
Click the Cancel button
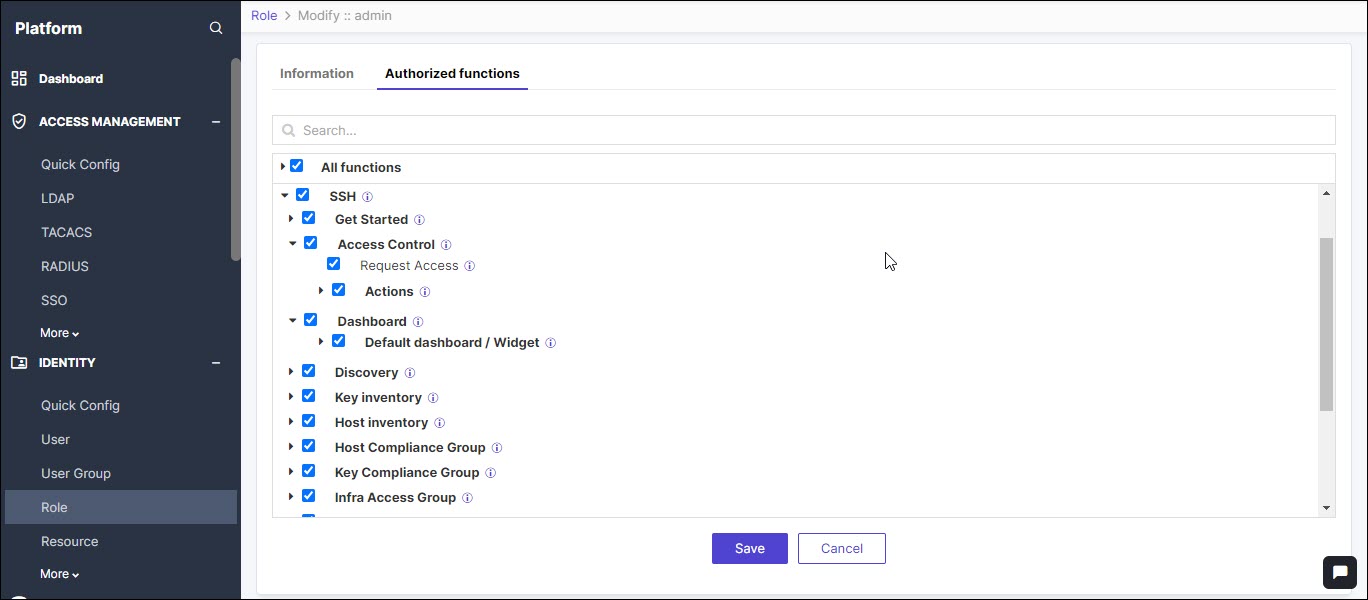(842, 548)
